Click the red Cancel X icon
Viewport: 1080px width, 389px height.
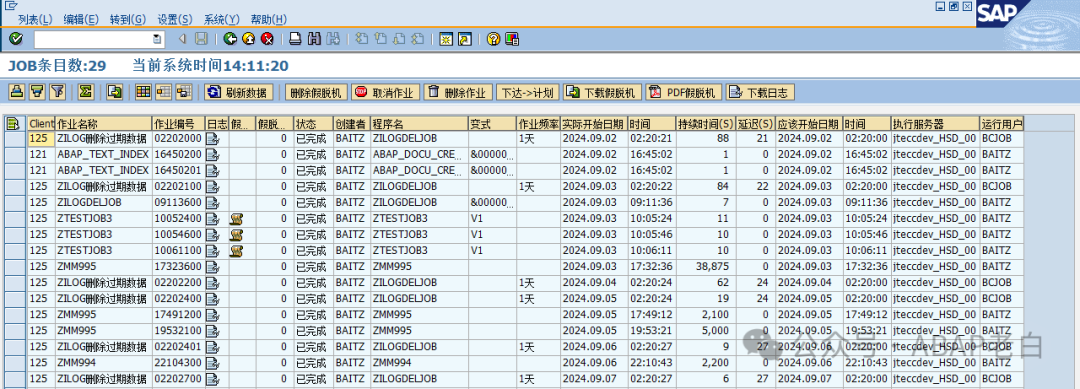(x=267, y=39)
